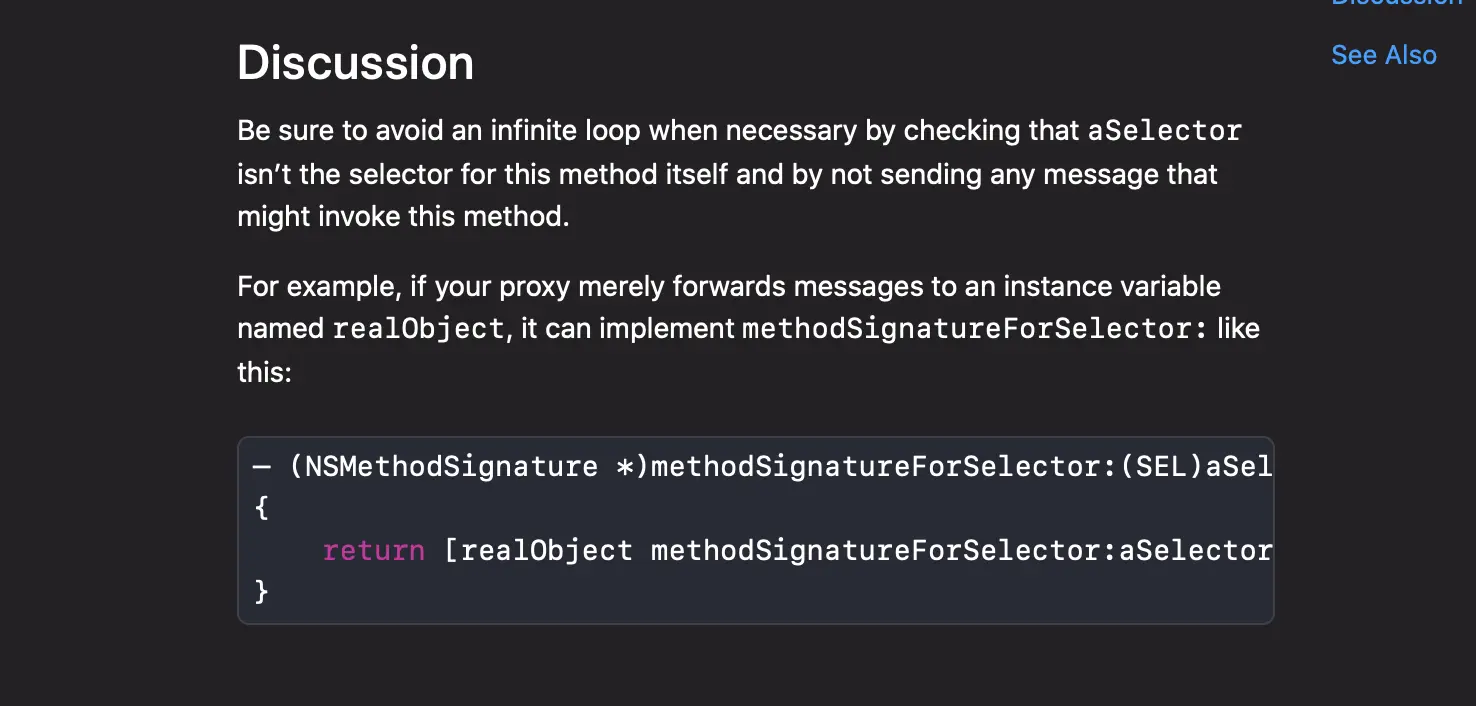Click the pink return keyword in the code

click(x=373, y=550)
